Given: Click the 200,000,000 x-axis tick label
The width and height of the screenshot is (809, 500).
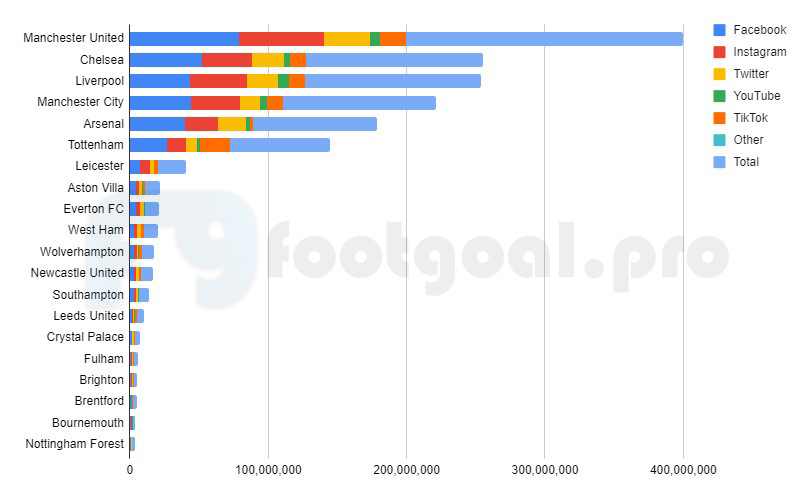Looking at the screenshot, I should (407, 470).
